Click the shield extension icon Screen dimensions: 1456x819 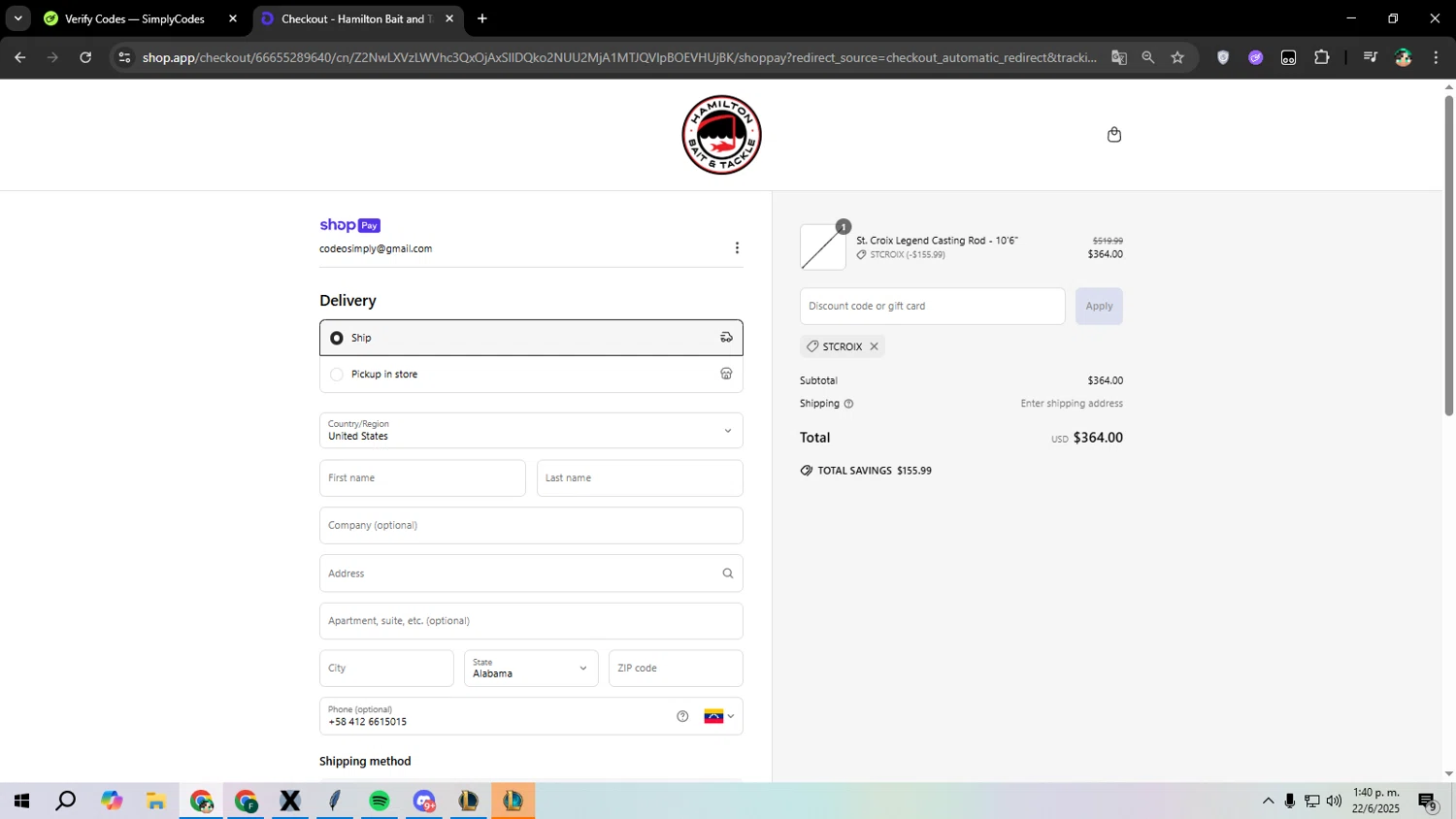[1223, 57]
